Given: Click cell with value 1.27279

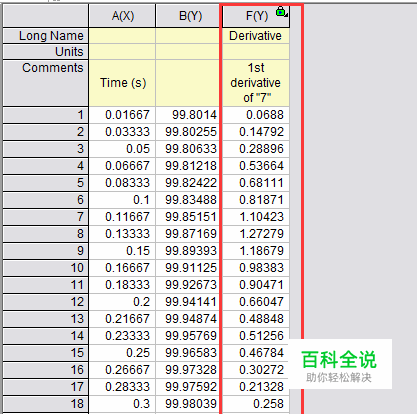Looking at the screenshot, I should [256, 234].
